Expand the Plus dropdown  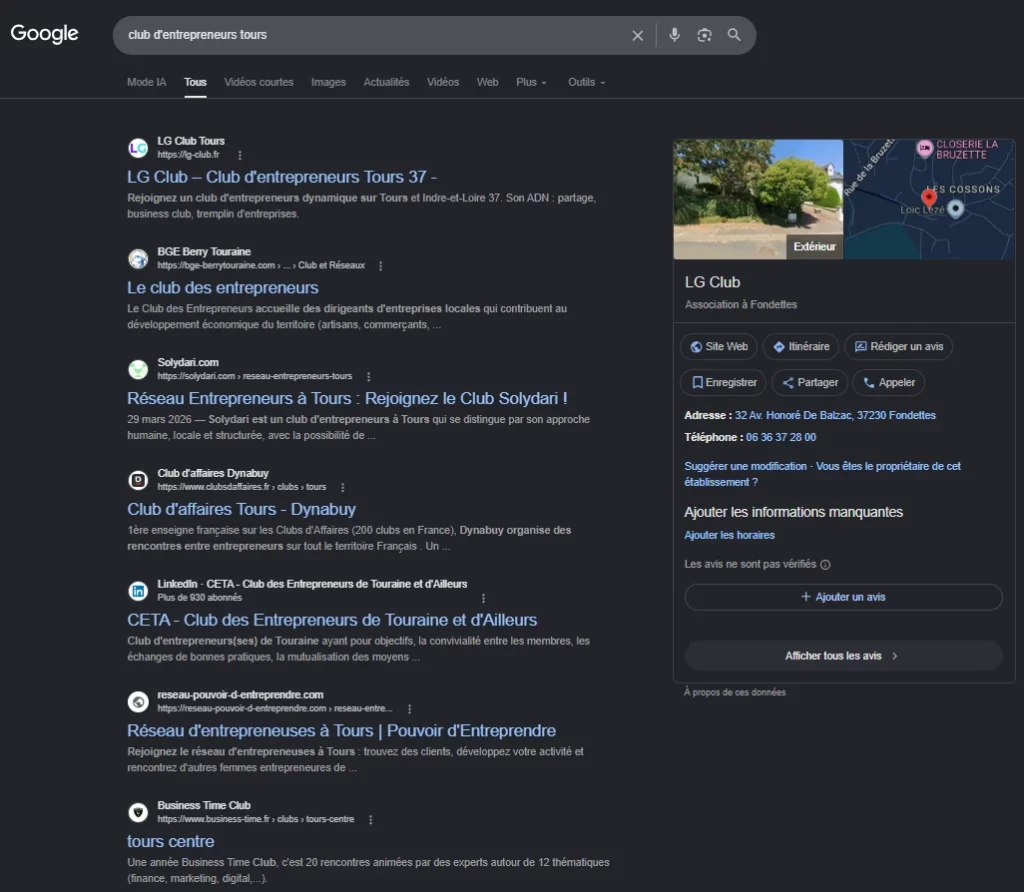(531, 82)
